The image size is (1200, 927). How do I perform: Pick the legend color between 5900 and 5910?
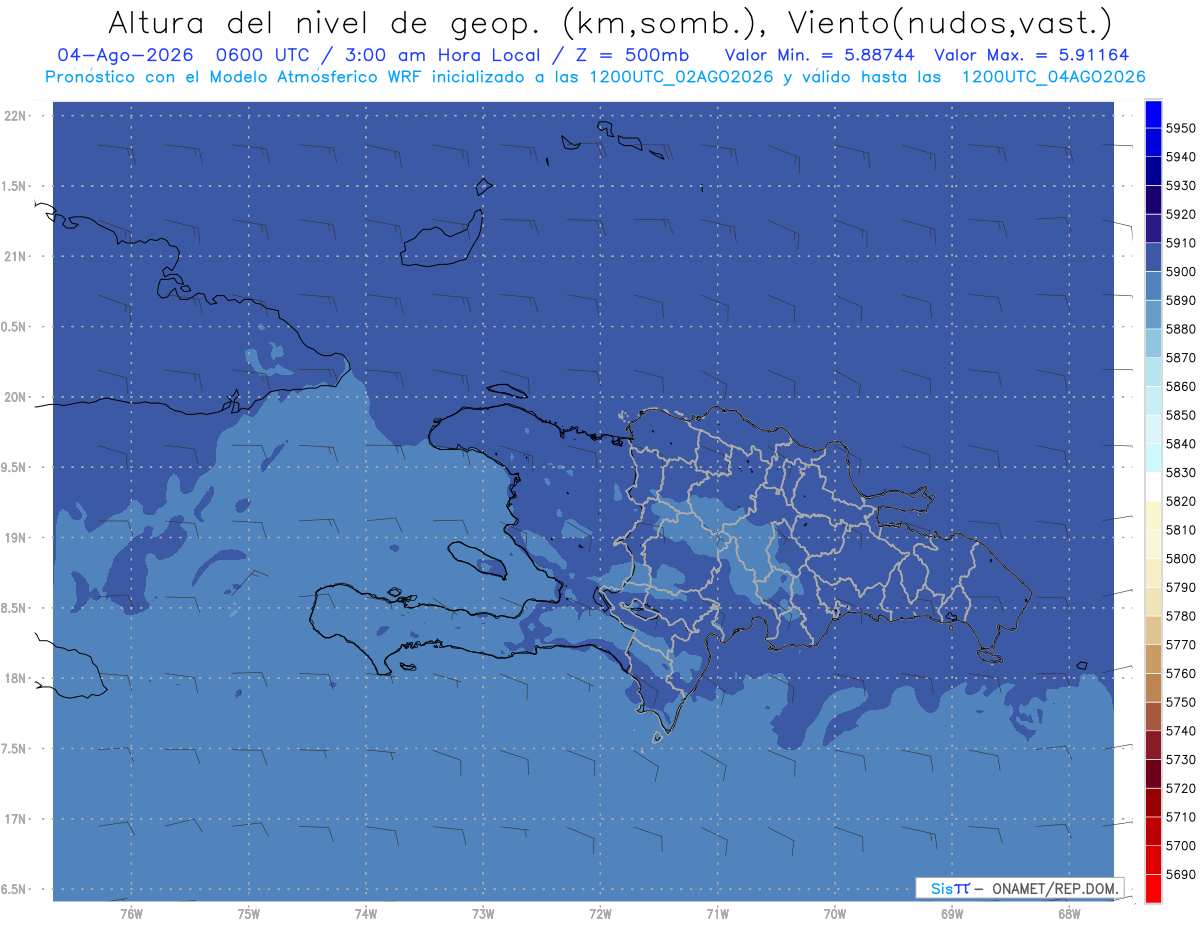[1153, 257]
